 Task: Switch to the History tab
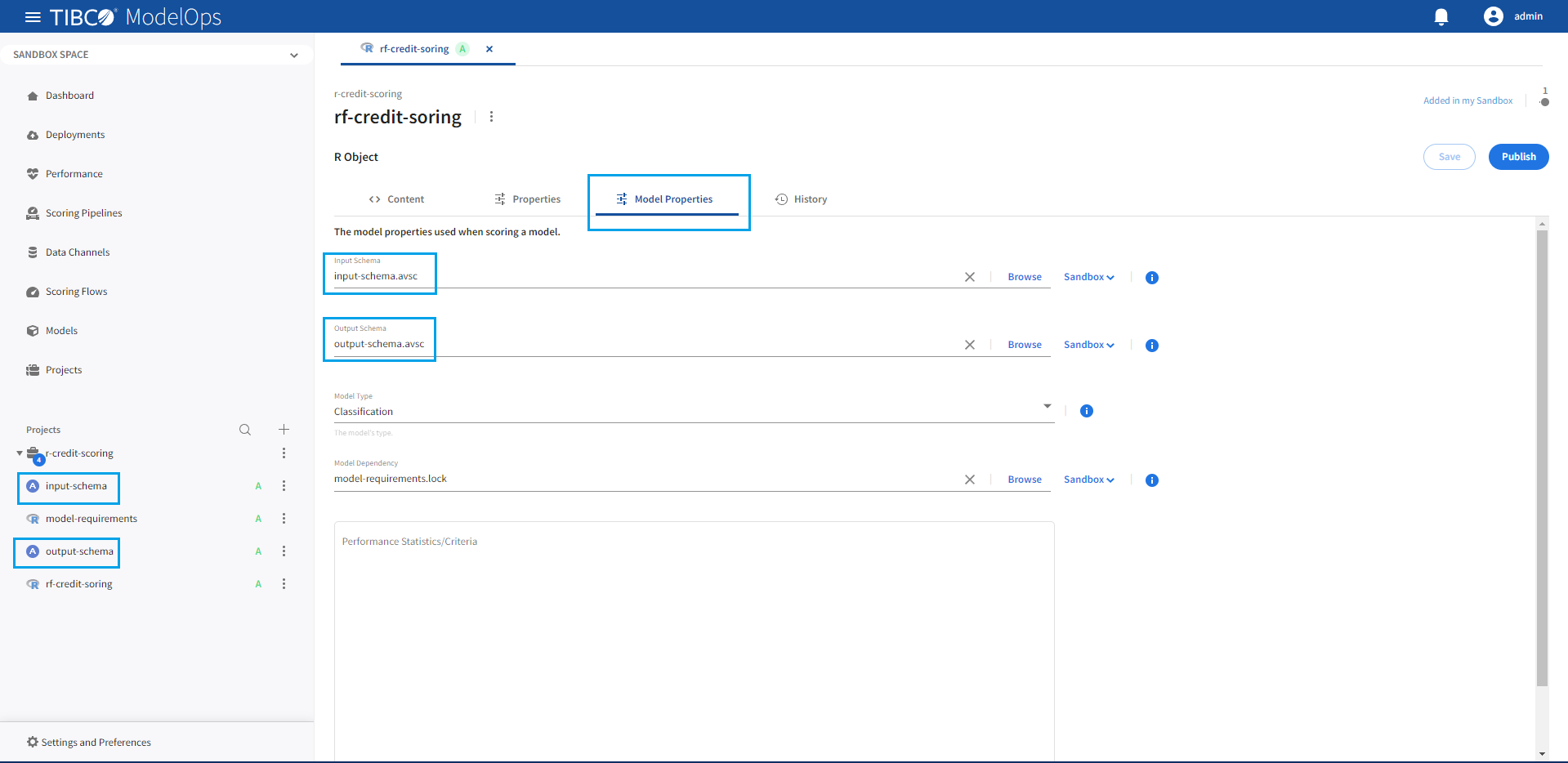tap(801, 199)
